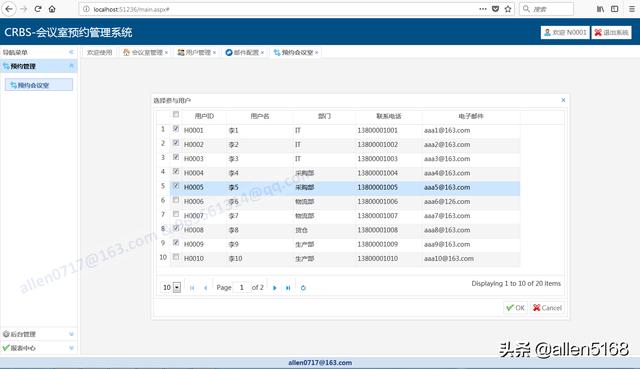640x369 pixels.
Task: Uncheck the checkbox for H0004
Action: pos(176,171)
